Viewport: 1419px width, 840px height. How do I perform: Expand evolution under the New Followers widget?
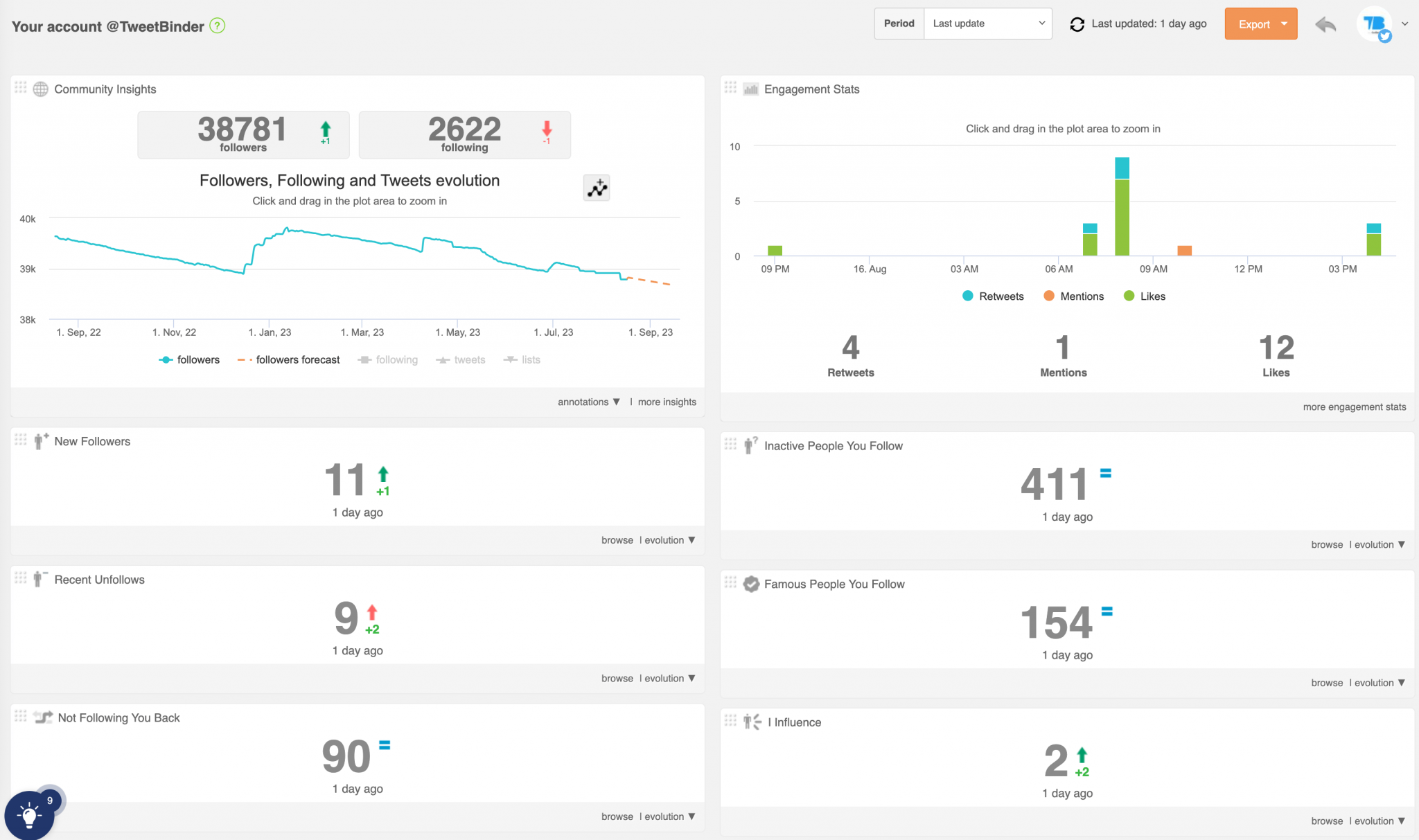pyautogui.click(x=666, y=539)
